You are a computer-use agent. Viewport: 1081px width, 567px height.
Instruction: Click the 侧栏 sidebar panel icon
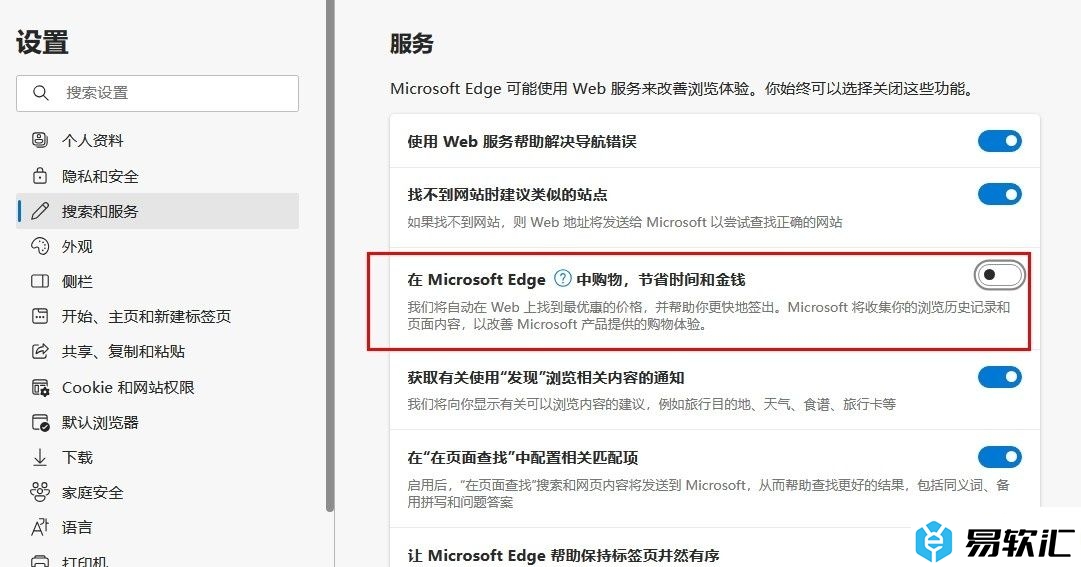coord(40,281)
